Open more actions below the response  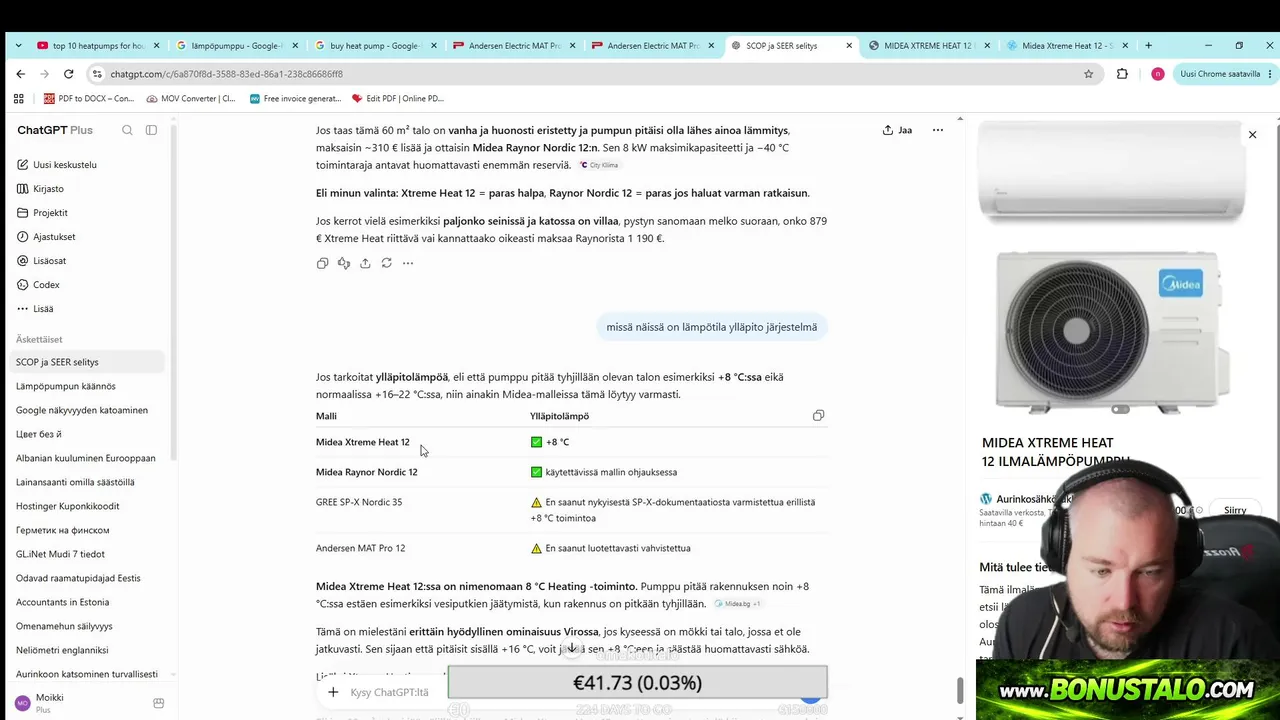tap(408, 263)
